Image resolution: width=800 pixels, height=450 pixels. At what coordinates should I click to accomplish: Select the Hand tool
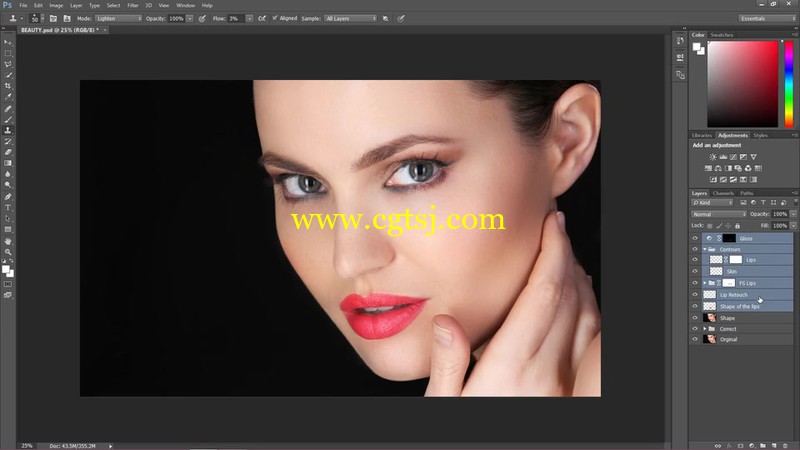click(x=8, y=241)
